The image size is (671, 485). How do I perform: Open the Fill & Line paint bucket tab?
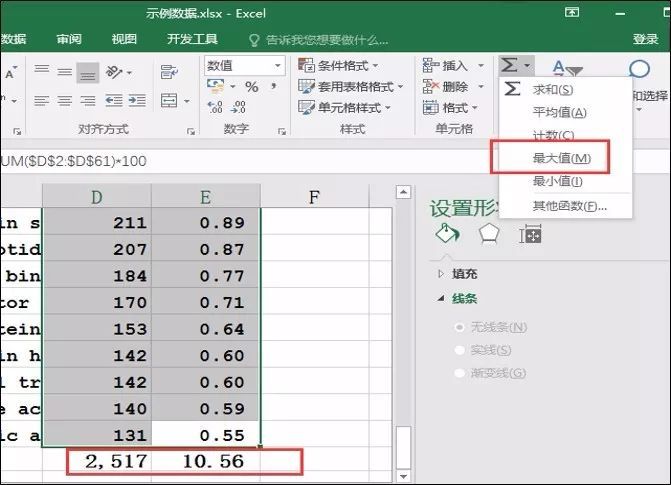point(447,233)
